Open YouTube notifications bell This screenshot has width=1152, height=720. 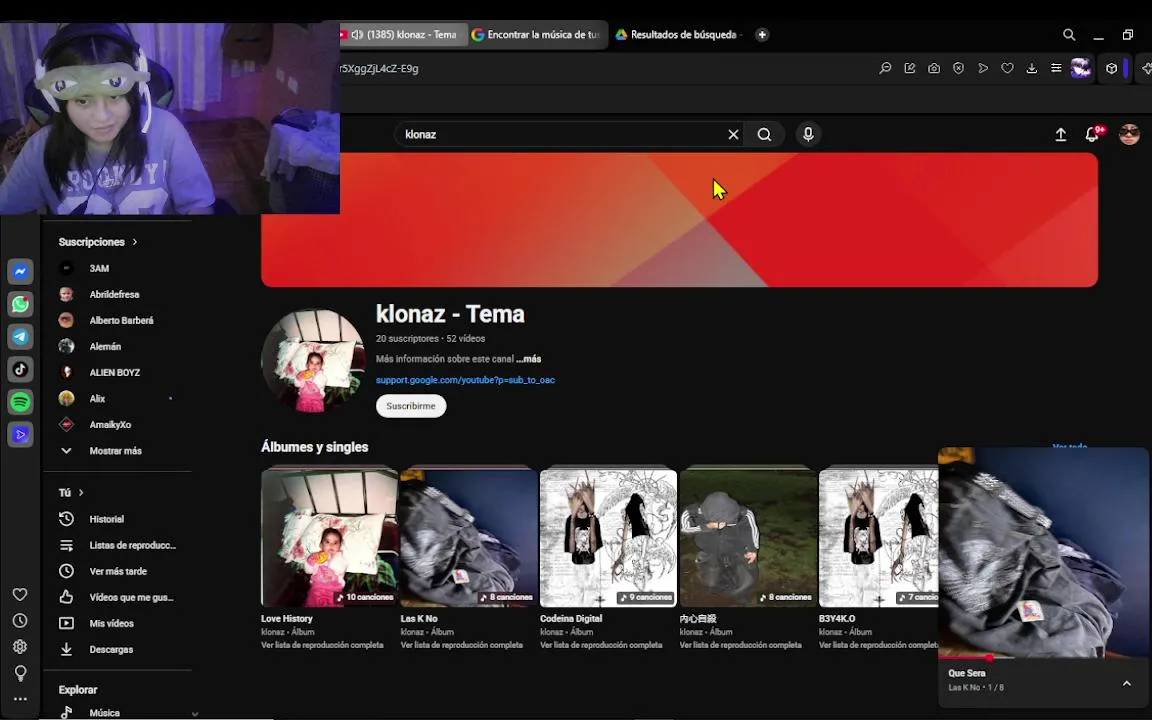point(1092,134)
